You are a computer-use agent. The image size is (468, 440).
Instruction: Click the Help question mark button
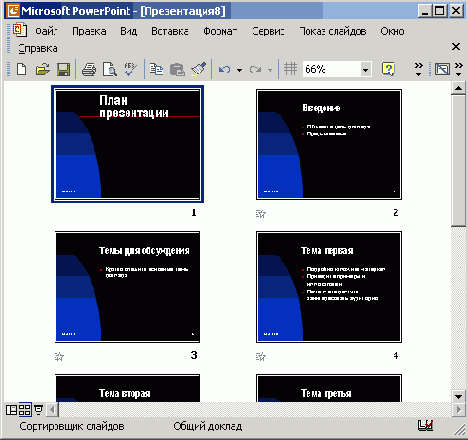(388, 69)
